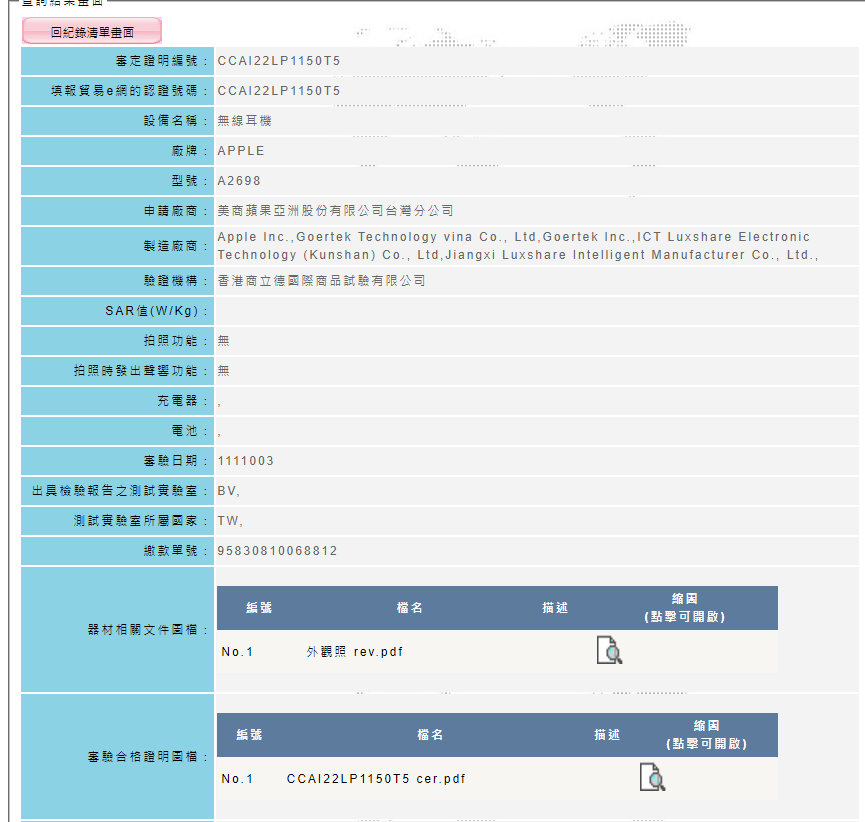
Task: Click the 審定證明編號 label
Action: click(x=162, y=61)
